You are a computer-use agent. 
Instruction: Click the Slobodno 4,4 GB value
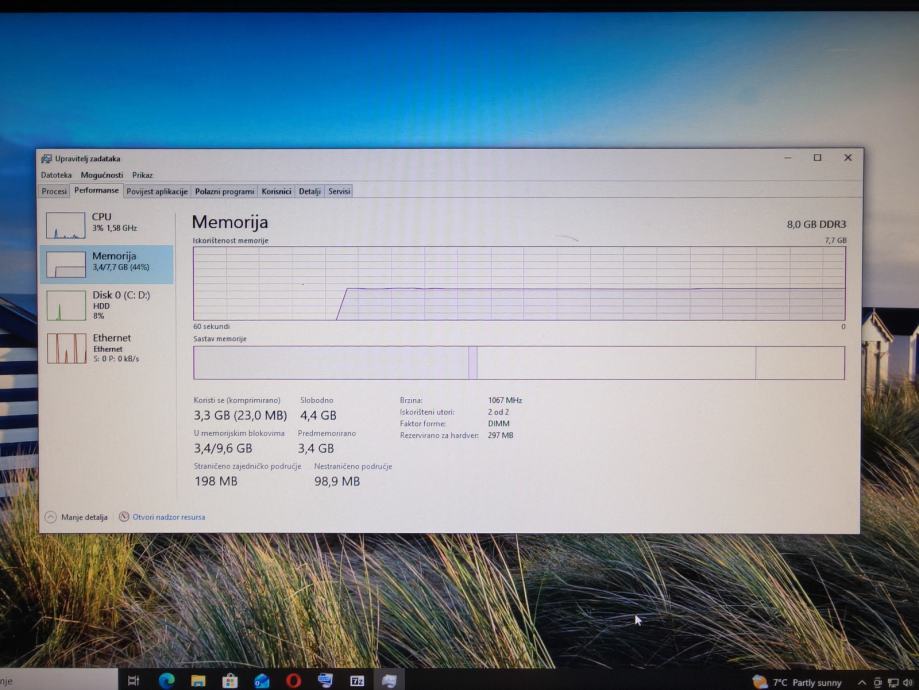318,416
